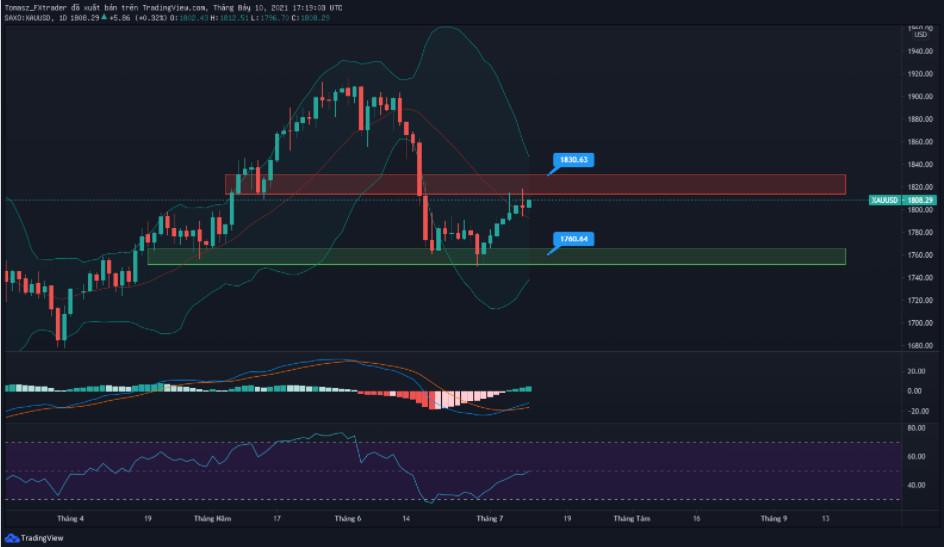The width and height of the screenshot is (944, 547).
Task: Click the 17 date label on time axis
Action: click(277, 518)
